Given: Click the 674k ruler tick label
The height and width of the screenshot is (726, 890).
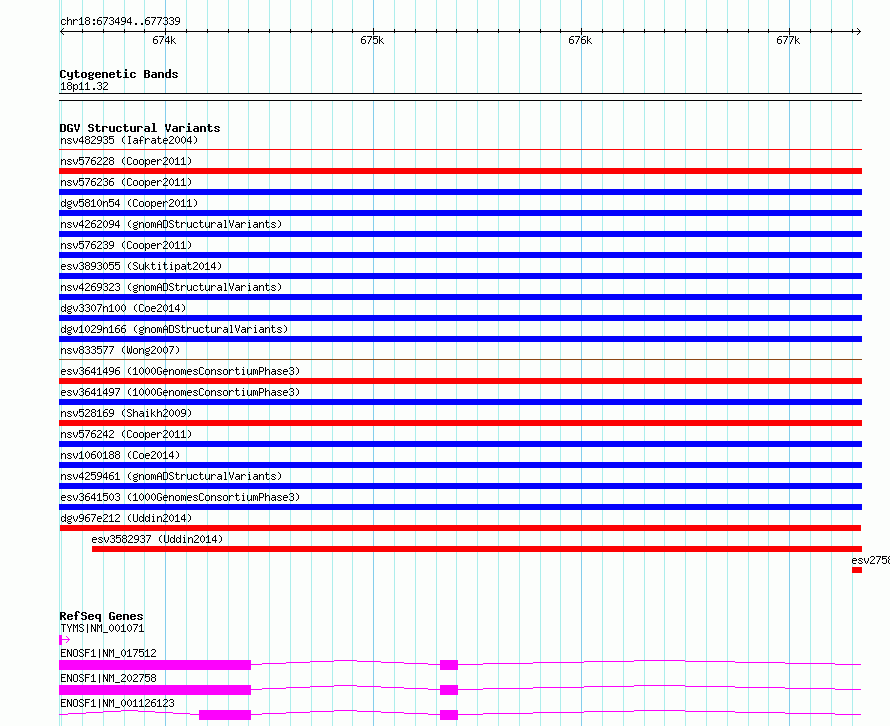Looking at the screenshot, I should pos(164,40).
